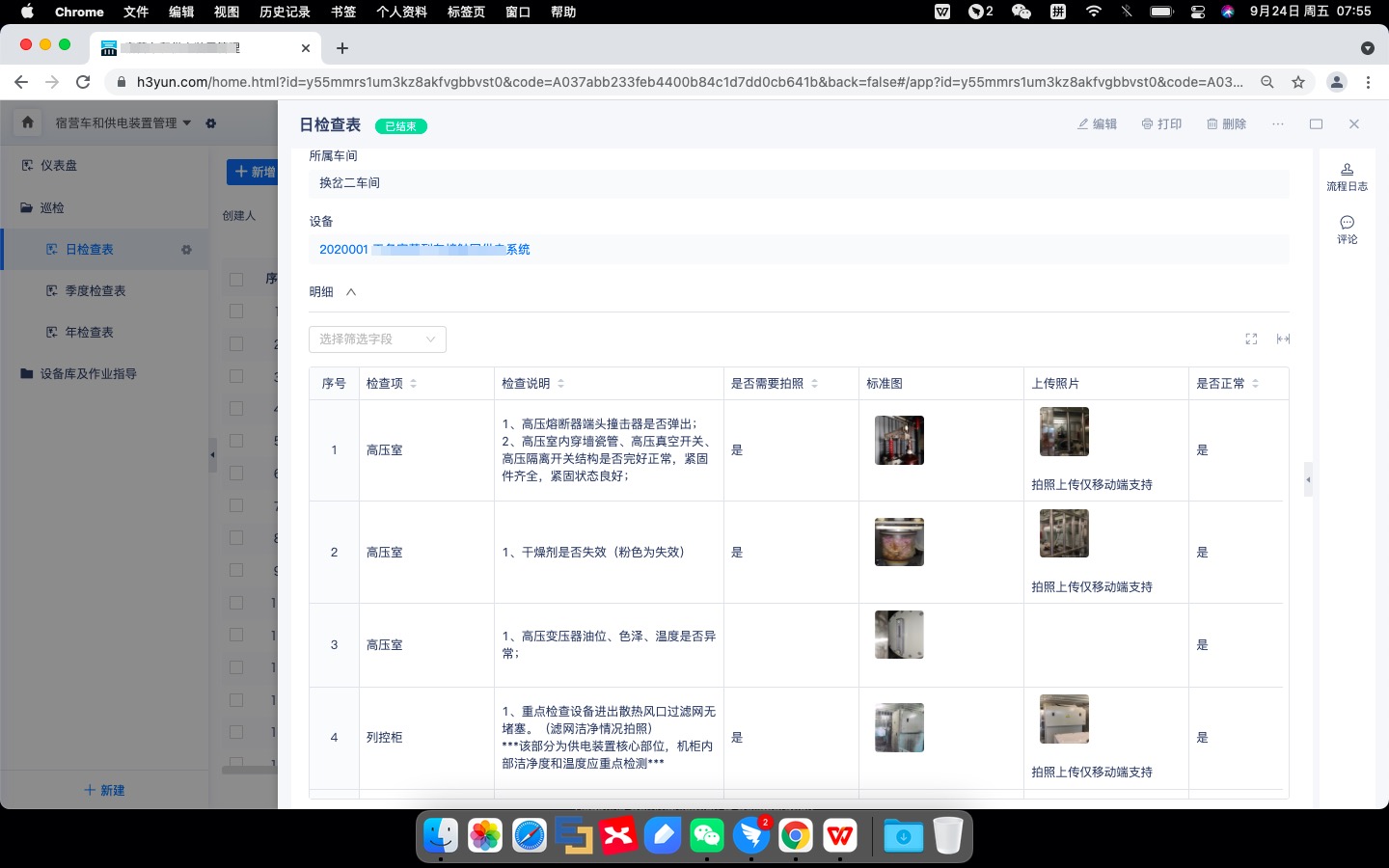This screenshot has width=1389, height=868.
Task: Open row 4 uploaded photo thumbnail
Action: pyautogui.click(x=1064, y=719)
